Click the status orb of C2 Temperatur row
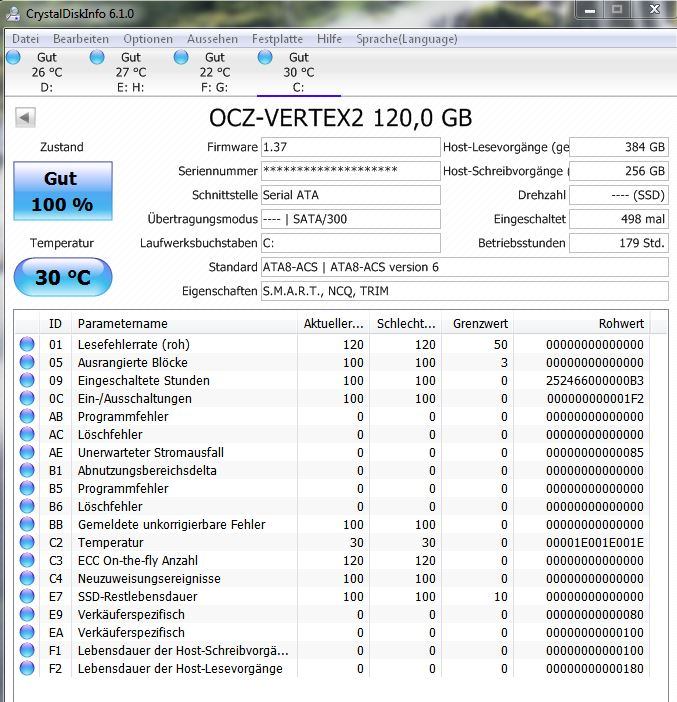The width and height of the screenshot is (677, 702). [27, 542]
